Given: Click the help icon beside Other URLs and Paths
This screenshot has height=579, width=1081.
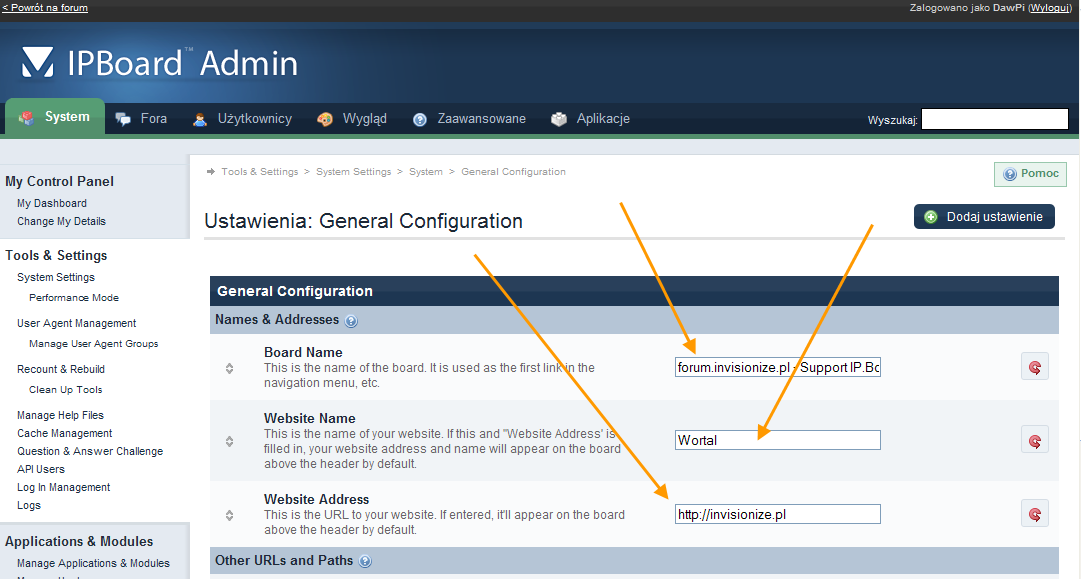Looking at the screenshot, I should [x=365, y=561].
